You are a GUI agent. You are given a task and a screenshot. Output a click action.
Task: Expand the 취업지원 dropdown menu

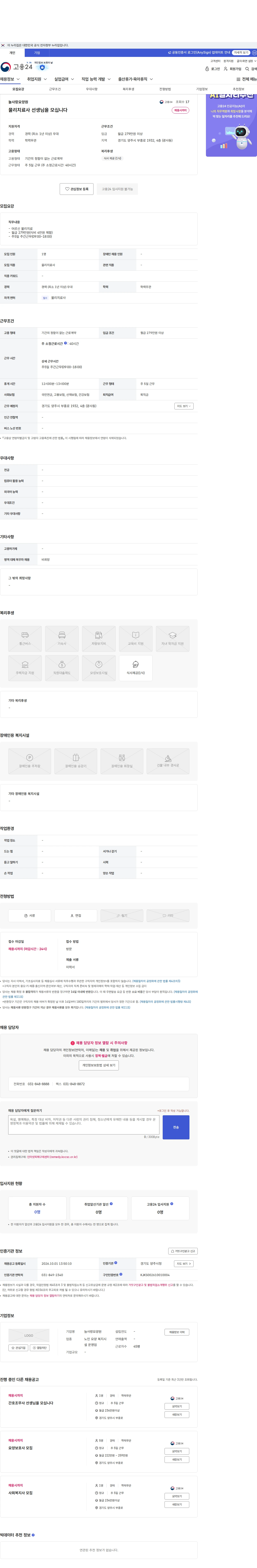pos(37,79)
